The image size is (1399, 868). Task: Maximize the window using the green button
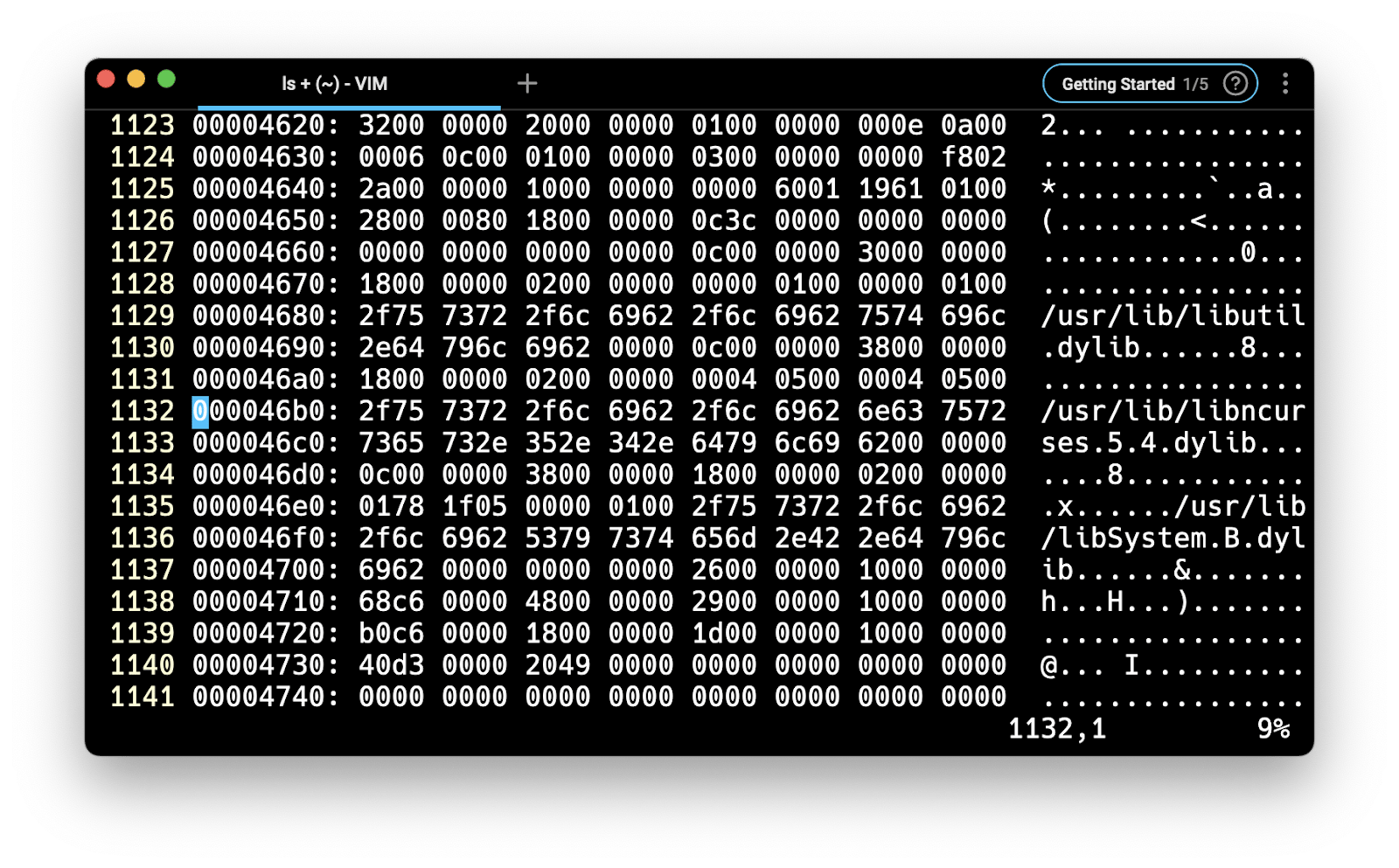[166, 80]
